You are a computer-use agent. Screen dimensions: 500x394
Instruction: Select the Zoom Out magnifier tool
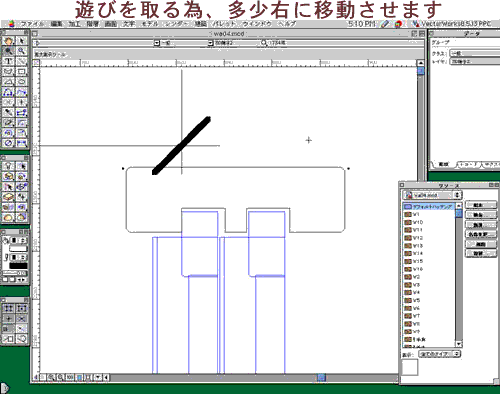coord(22,51)
